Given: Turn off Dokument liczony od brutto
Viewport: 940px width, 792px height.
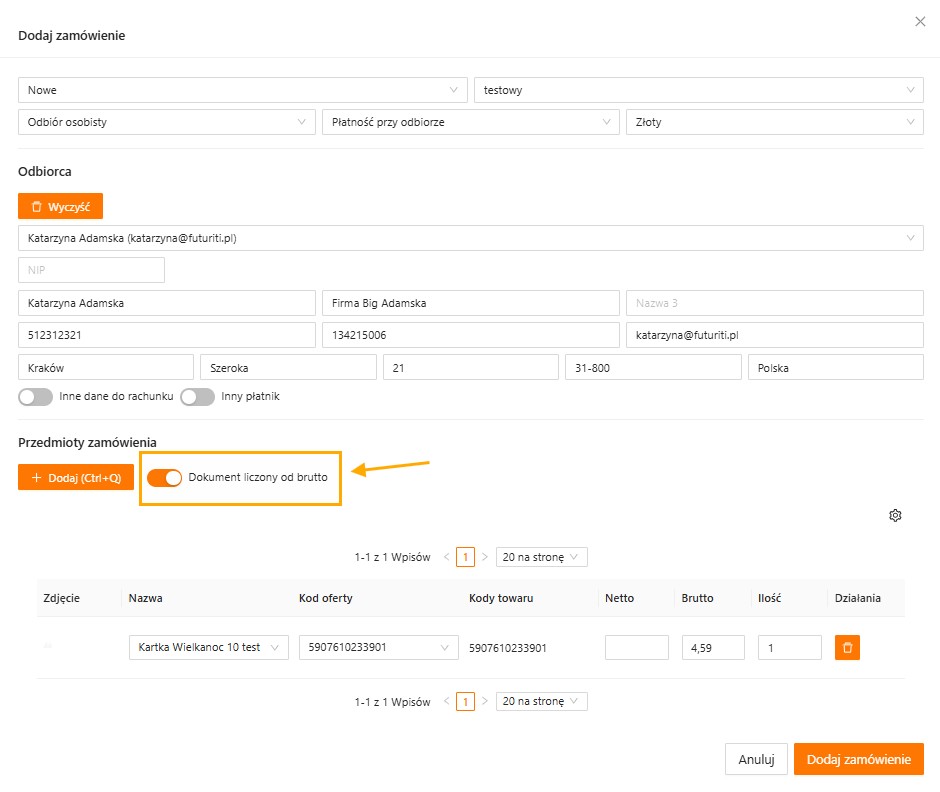Looking at the screenshot, I should coord(164,478).
